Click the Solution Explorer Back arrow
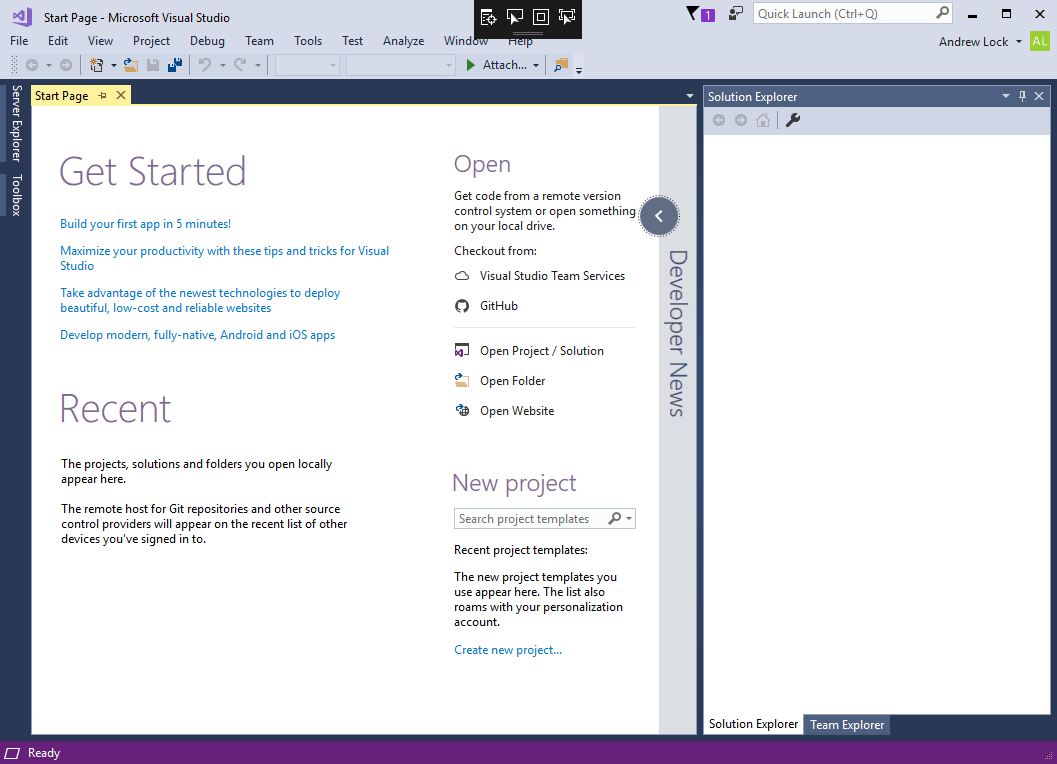 tap(719, 120)
